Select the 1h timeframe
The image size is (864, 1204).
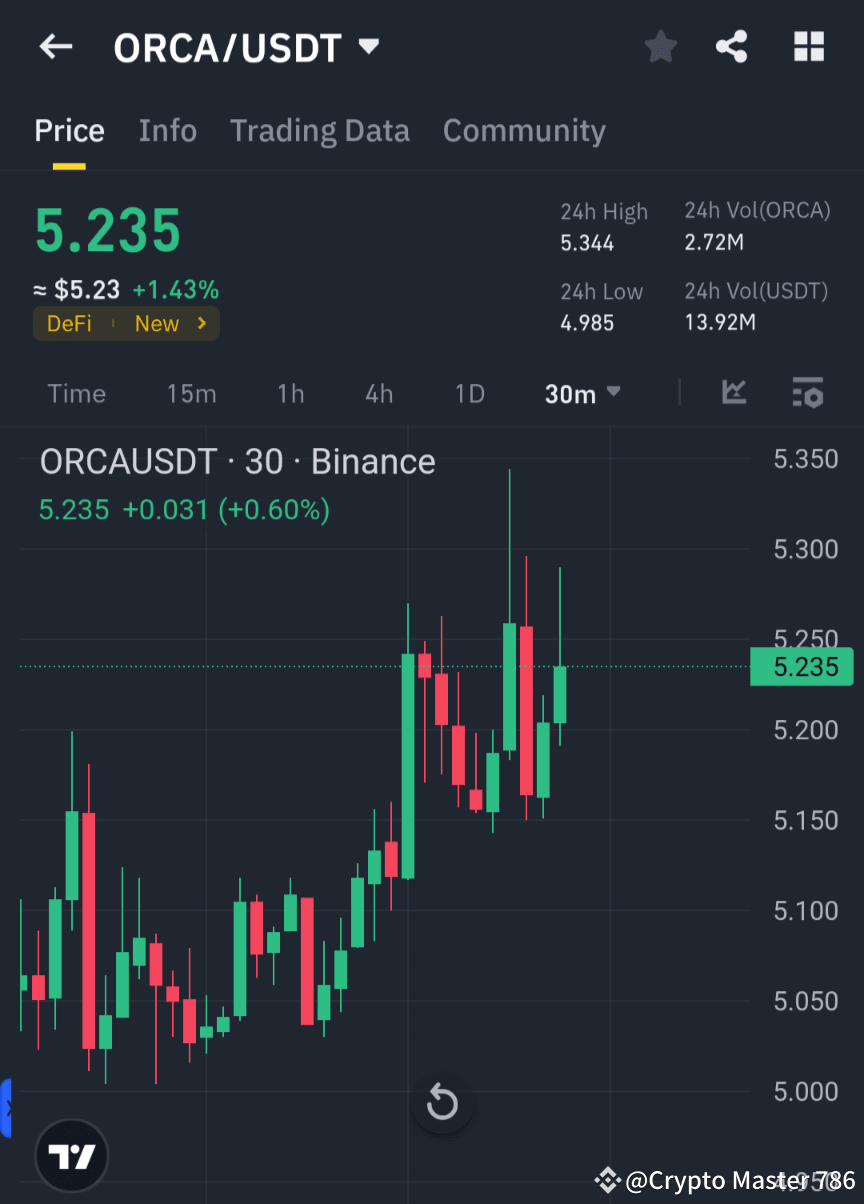click(290, 393)
